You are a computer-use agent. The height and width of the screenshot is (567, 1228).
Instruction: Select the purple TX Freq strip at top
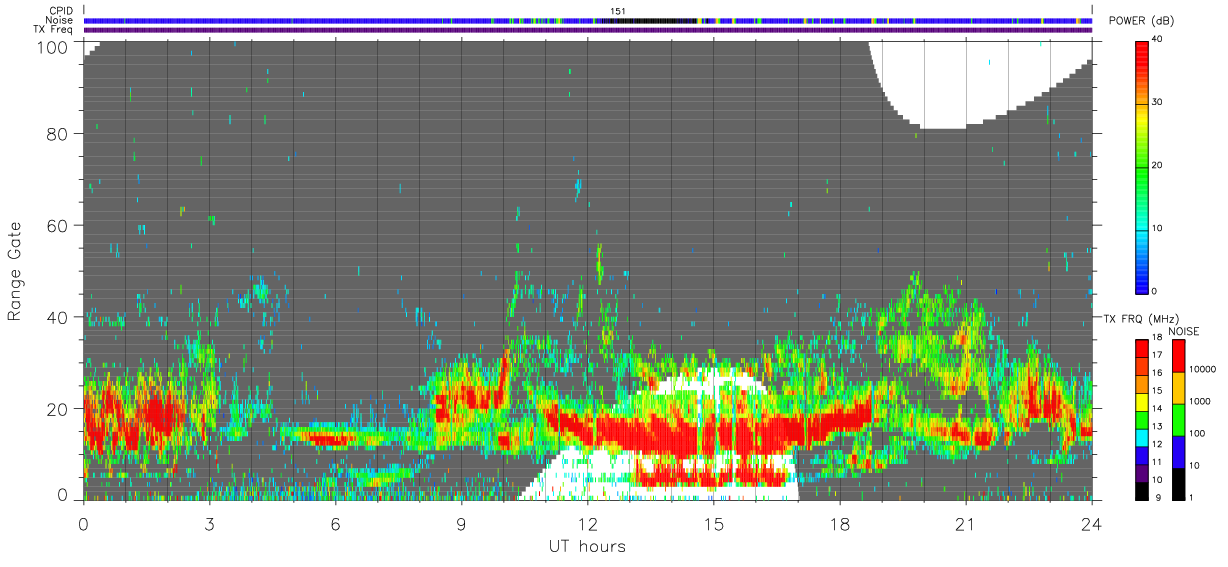(588, 30)
